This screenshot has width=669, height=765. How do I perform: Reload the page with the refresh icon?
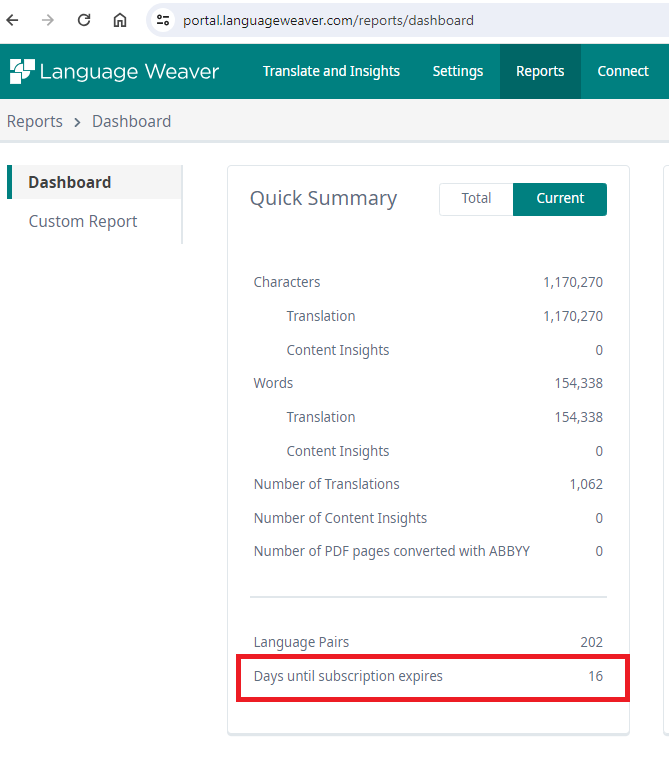84,20
